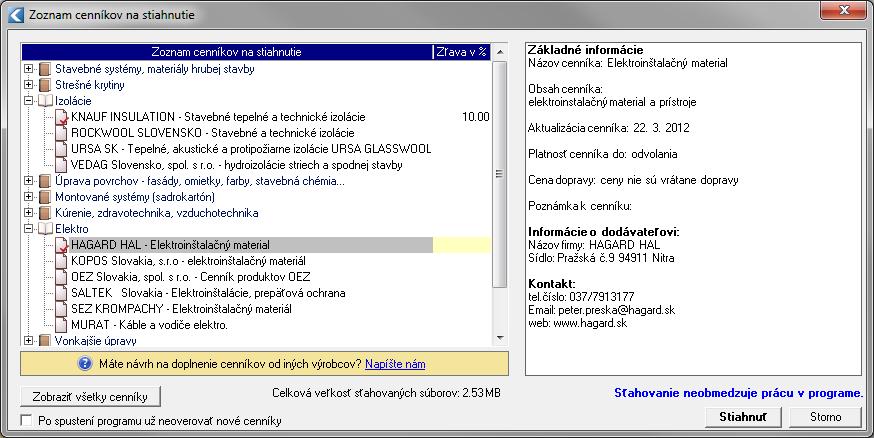
Task: Click the Stavebné systémy closed book icon
Action: [x=45, y=69]
